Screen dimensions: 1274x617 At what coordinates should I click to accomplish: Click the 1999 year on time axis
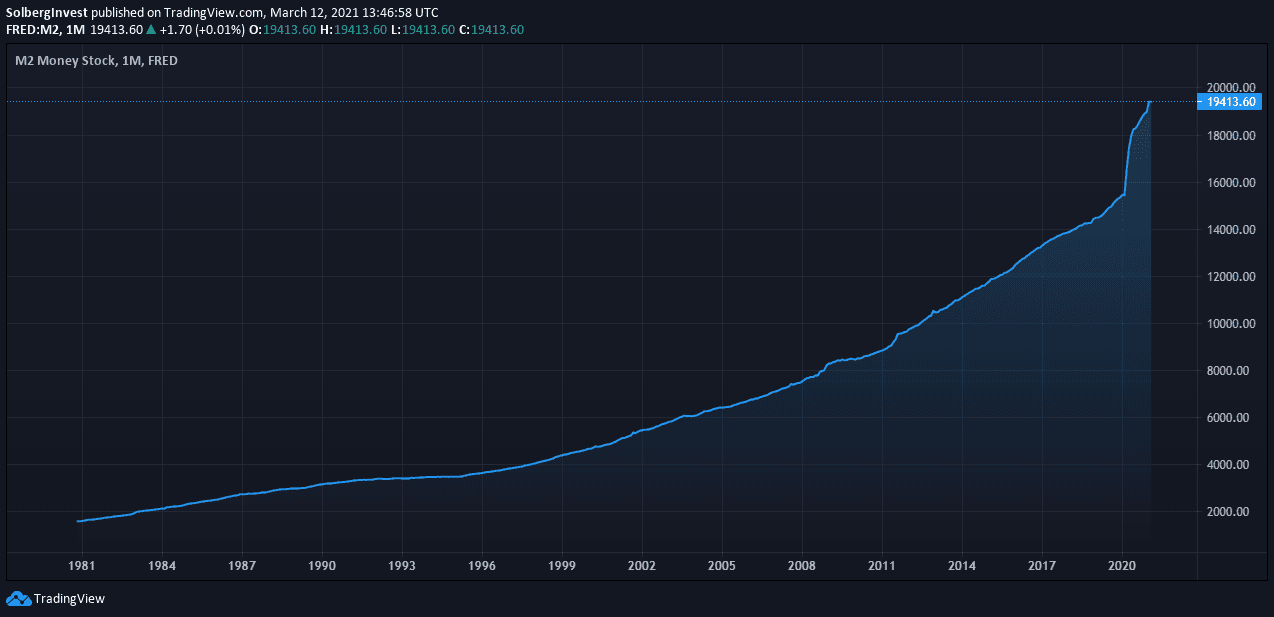[x=562, y=566]
